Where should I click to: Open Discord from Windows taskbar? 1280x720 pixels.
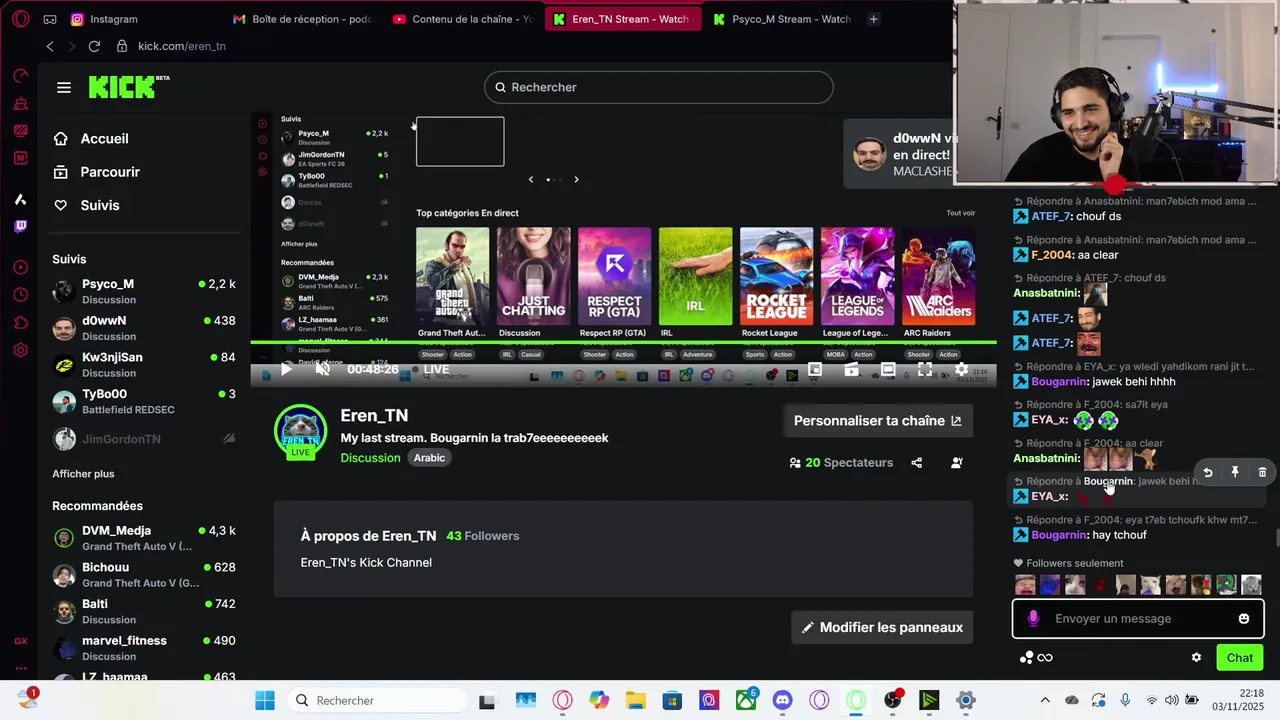pos(783,701)
